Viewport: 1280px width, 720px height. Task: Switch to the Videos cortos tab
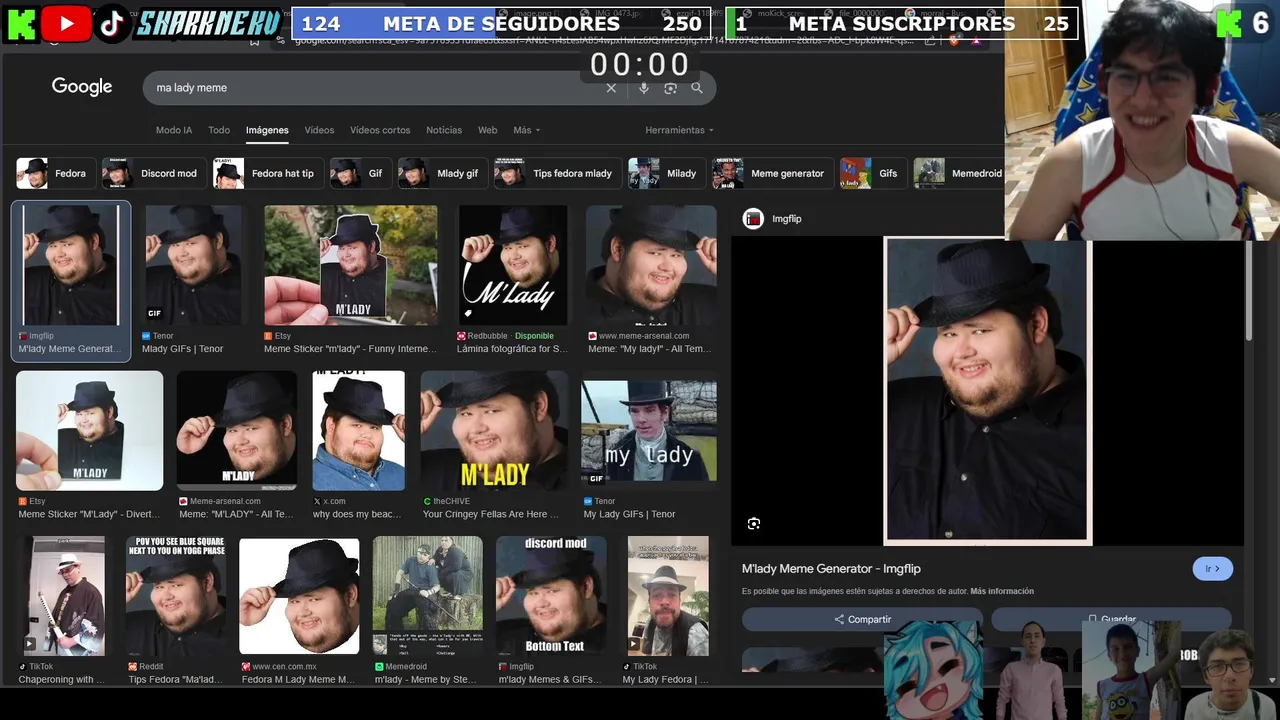pyautogui.click(x=380, y=130)
